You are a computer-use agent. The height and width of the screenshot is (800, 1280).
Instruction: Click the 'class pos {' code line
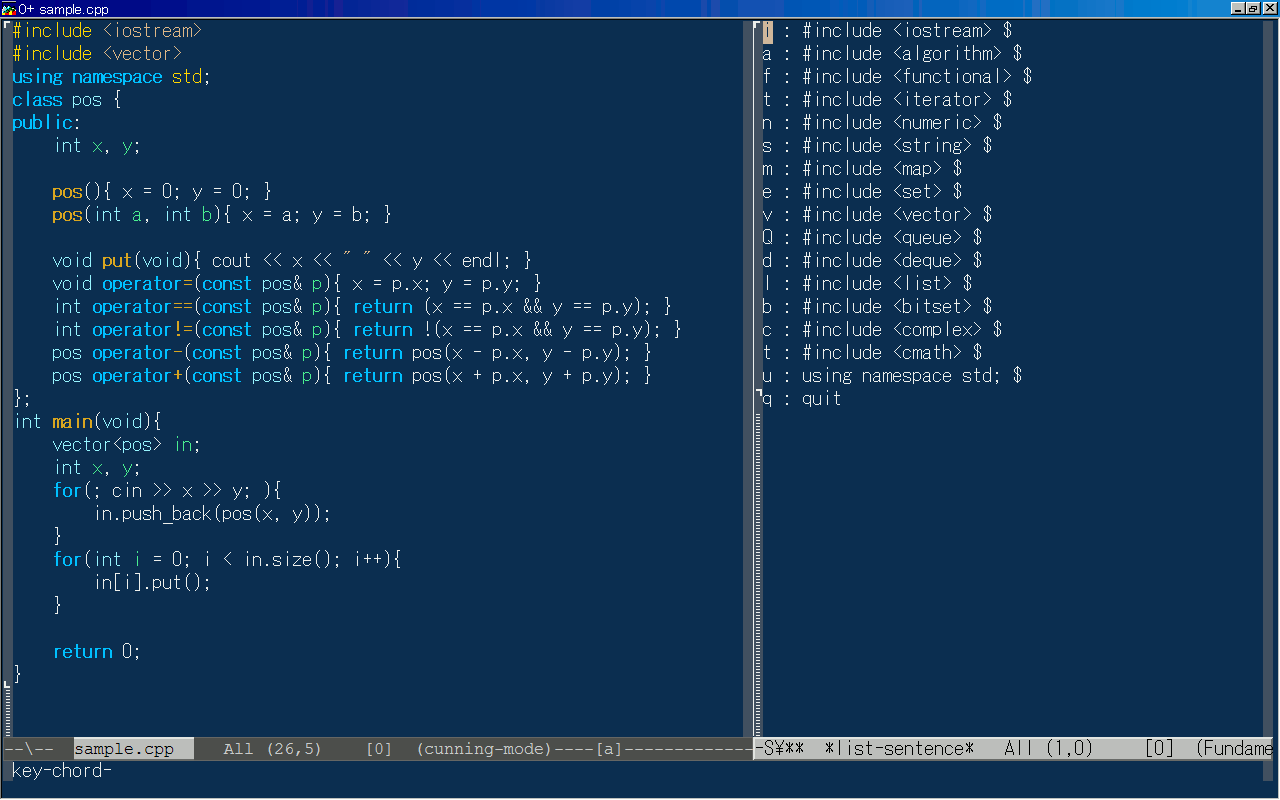pyautogui.click(x=67, y=100)
